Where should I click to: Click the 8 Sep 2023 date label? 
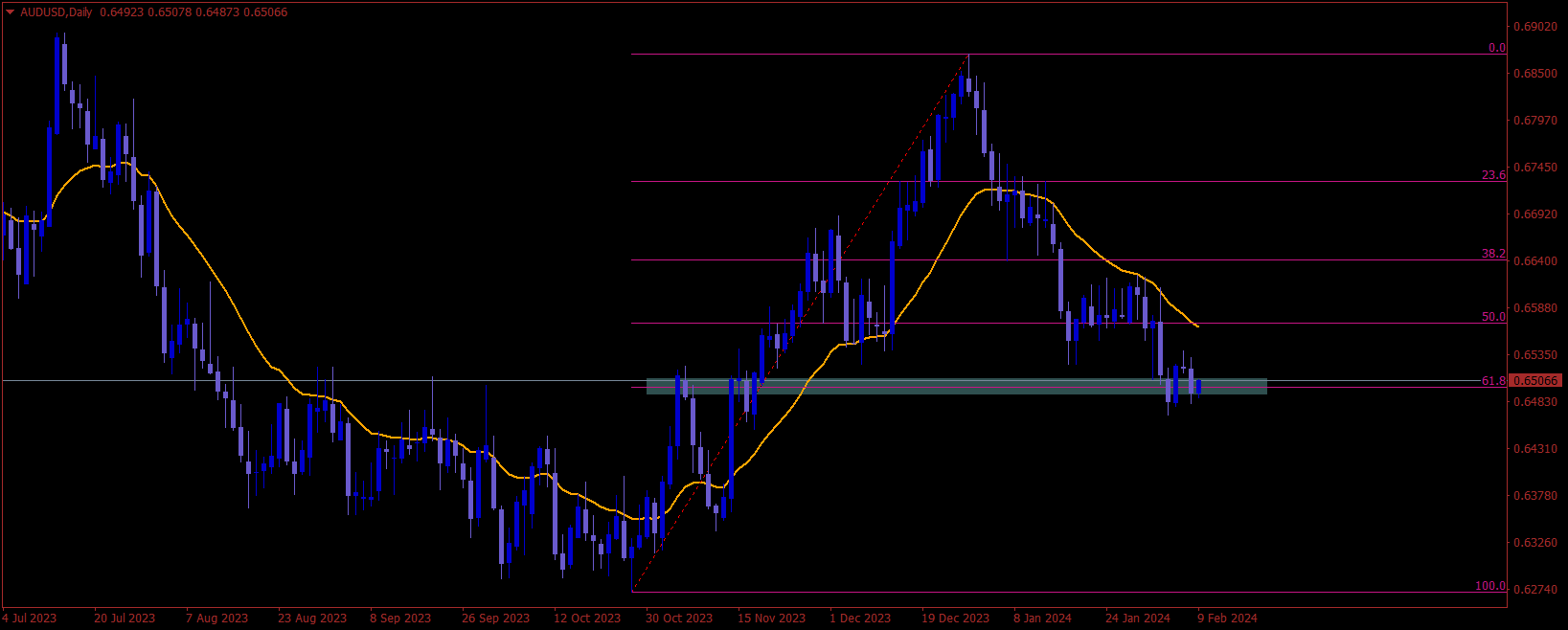coord(400,619)
